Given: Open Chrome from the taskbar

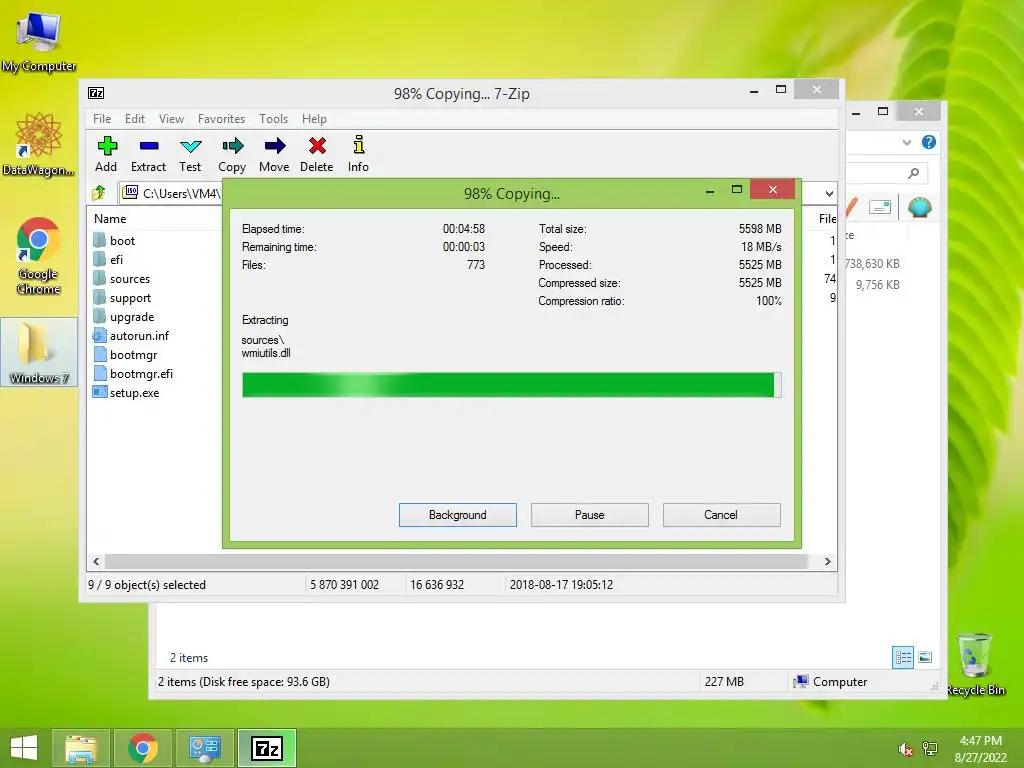Looking at the screenshot, I should pyautogui.click(x=143, y=748).
